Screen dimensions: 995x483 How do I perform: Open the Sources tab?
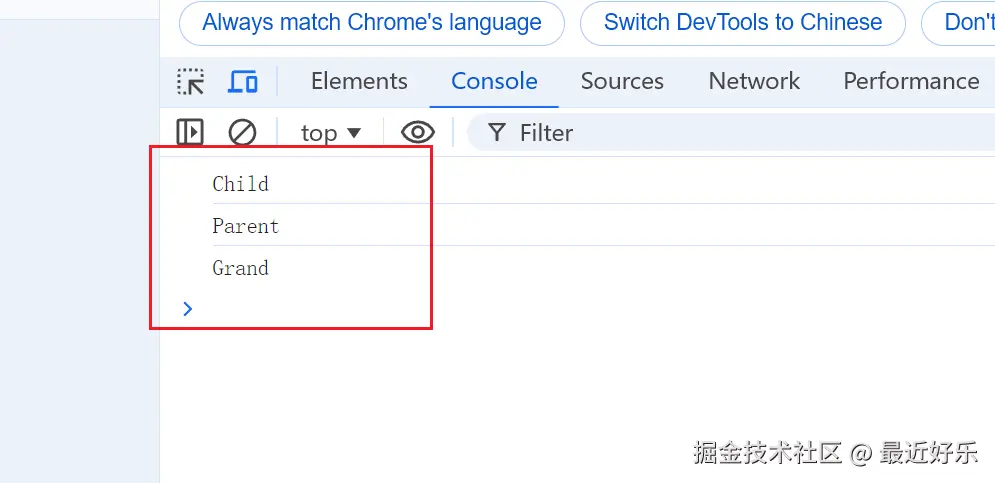click(x=622, y=81)
